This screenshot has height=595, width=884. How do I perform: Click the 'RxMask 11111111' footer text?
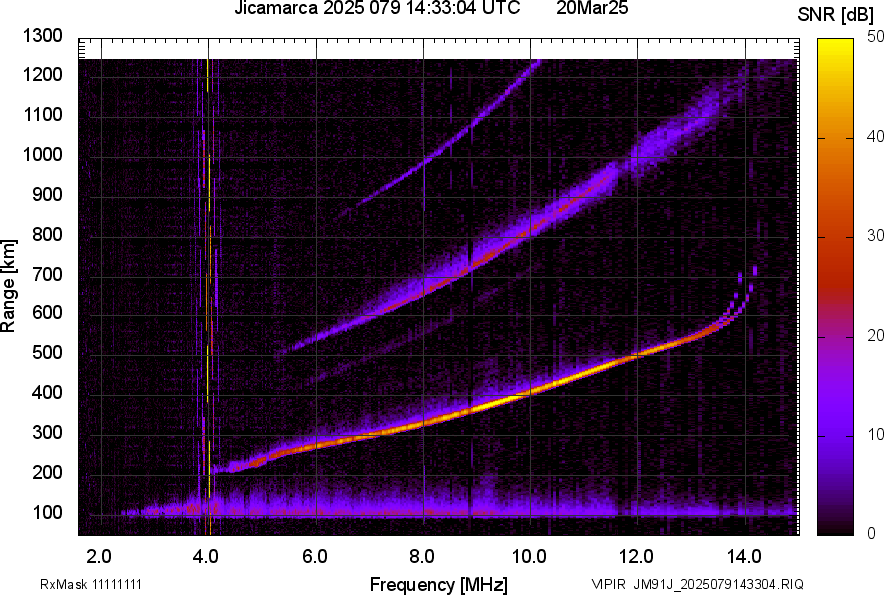coord(91,584)
